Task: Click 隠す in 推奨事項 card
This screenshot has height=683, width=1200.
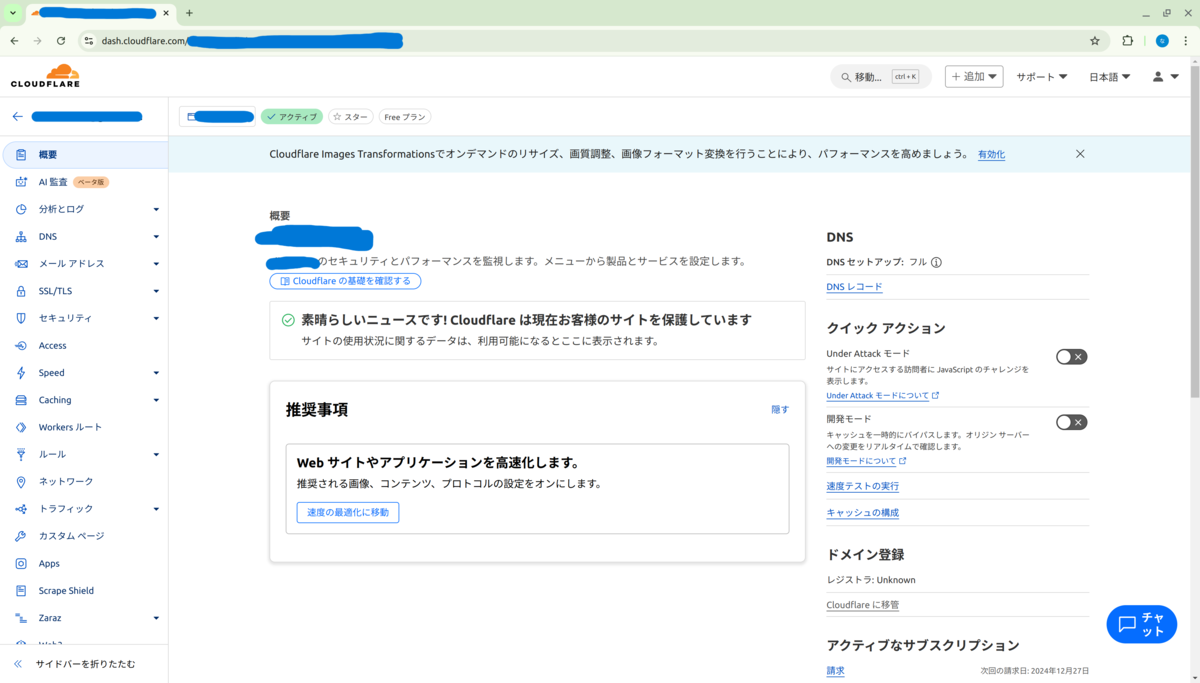Action: tap(780, 410)
